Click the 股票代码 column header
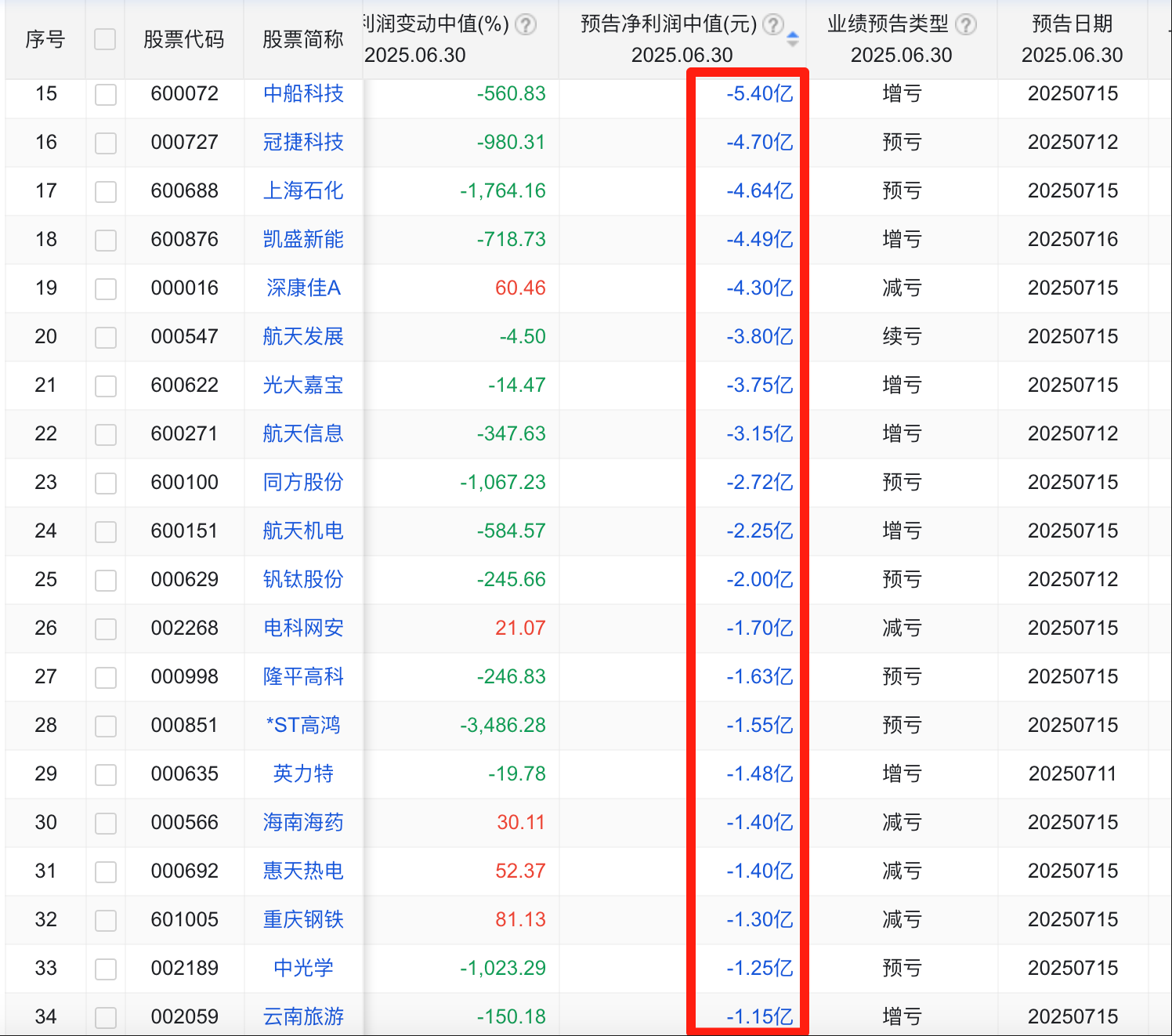1172x1036 pixels. point(184,39)
